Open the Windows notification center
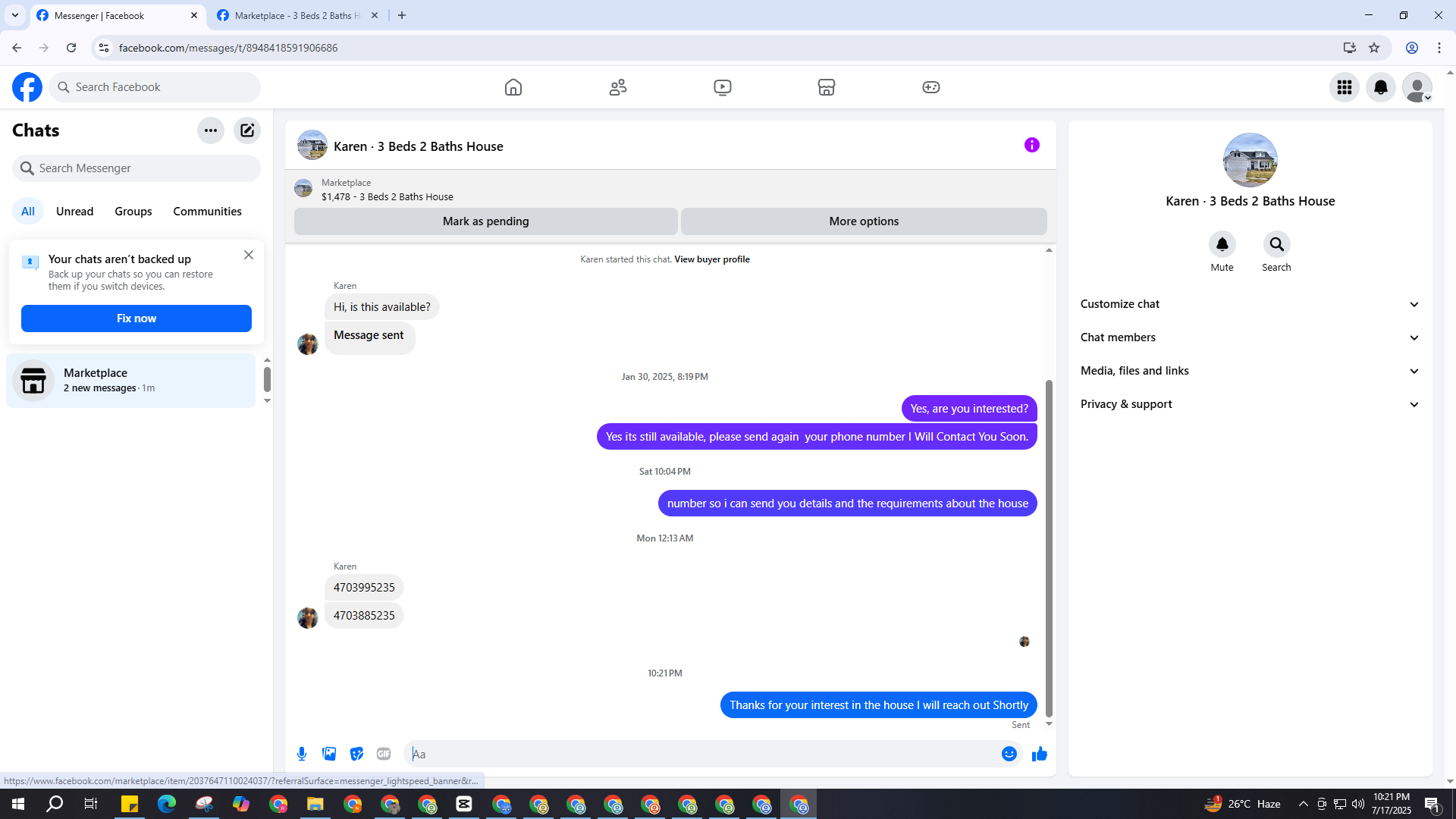 tap(1432, 804)
